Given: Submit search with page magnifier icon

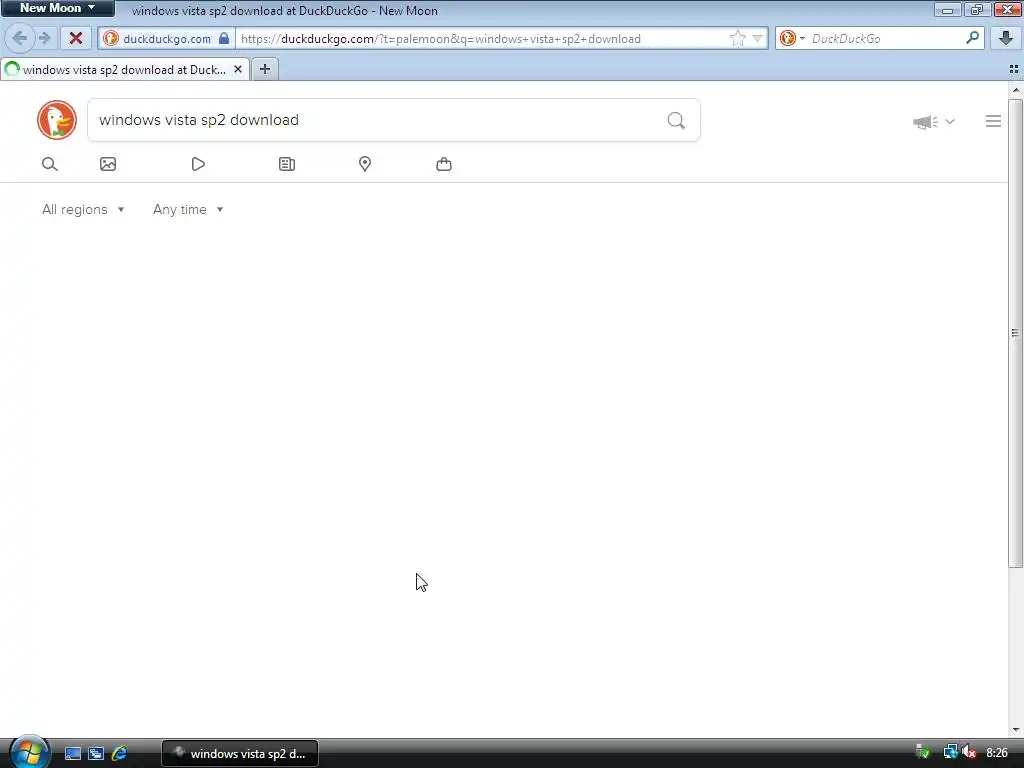Looking at the screenshot, I should click(676, 120).
